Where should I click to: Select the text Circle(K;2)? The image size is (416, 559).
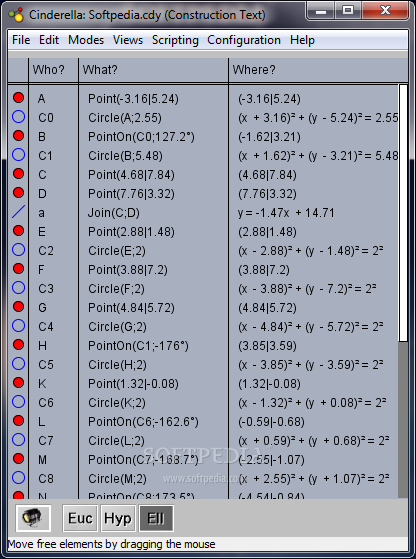pyautogui.click(x=117, y=403)
